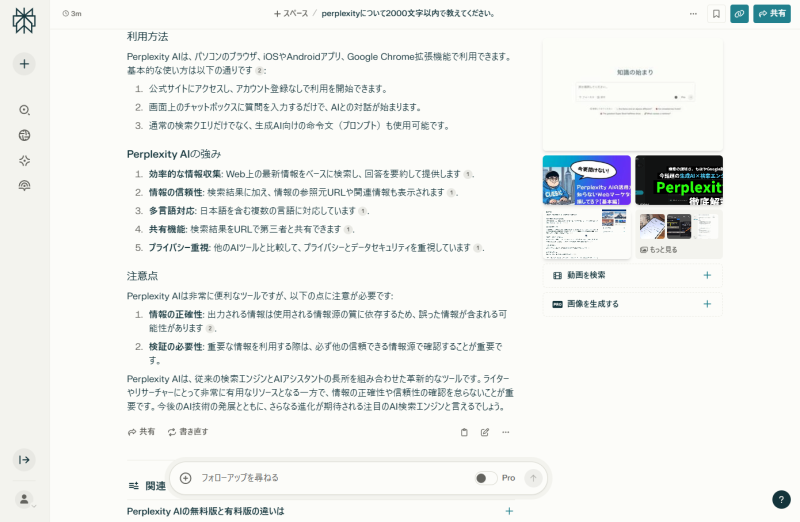
Task: Start a new thread with the plus button
Action: coord(24,64)
